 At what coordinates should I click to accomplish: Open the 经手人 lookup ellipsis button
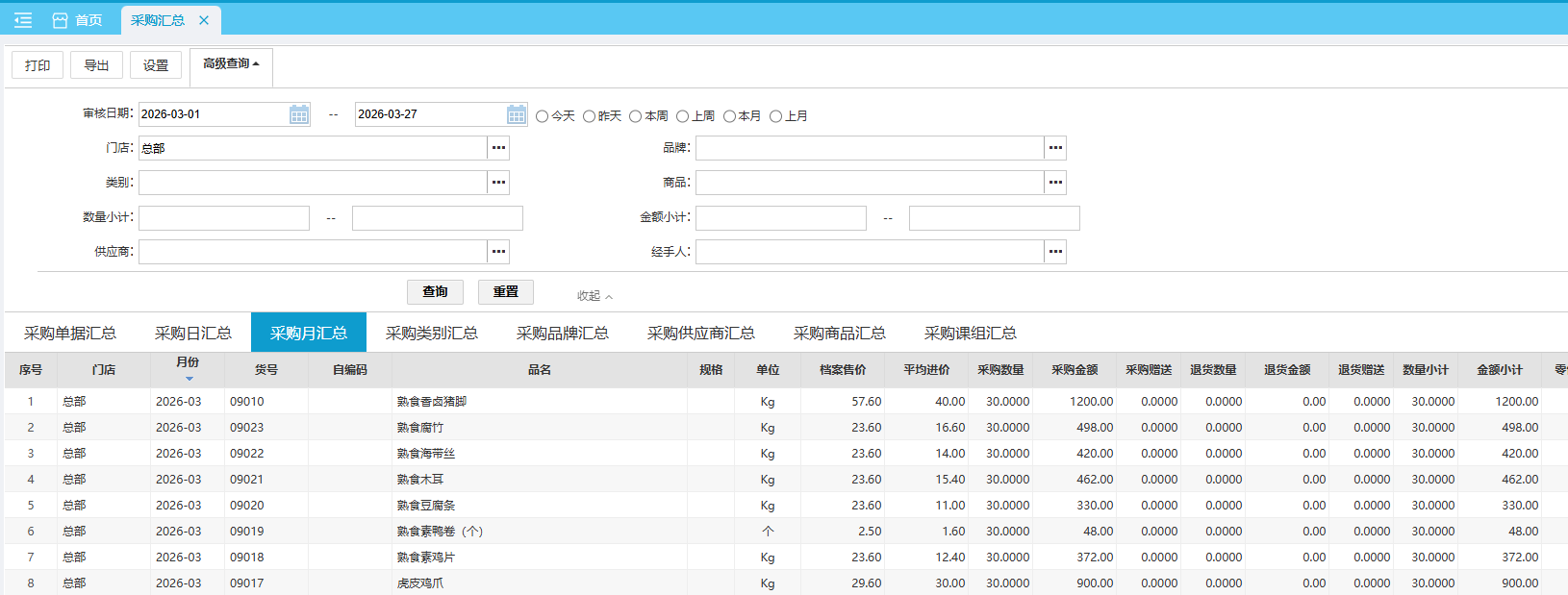[1055, 252]
